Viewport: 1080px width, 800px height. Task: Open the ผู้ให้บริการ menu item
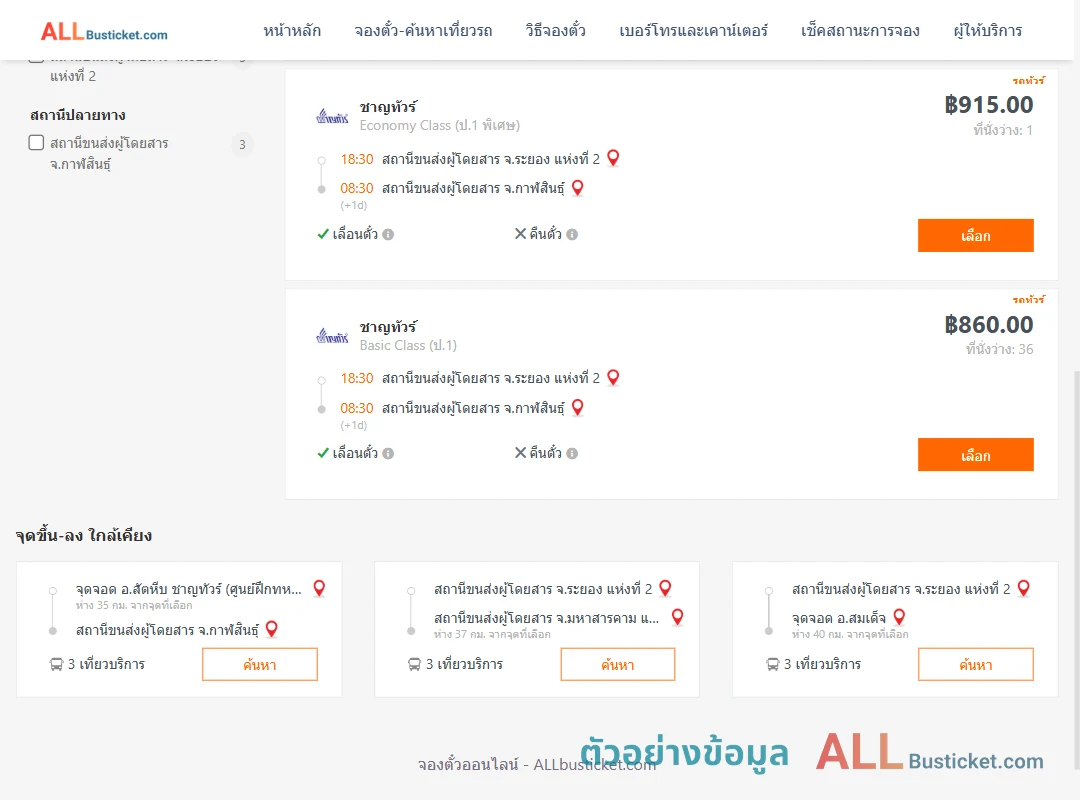(x=987, y=31)
